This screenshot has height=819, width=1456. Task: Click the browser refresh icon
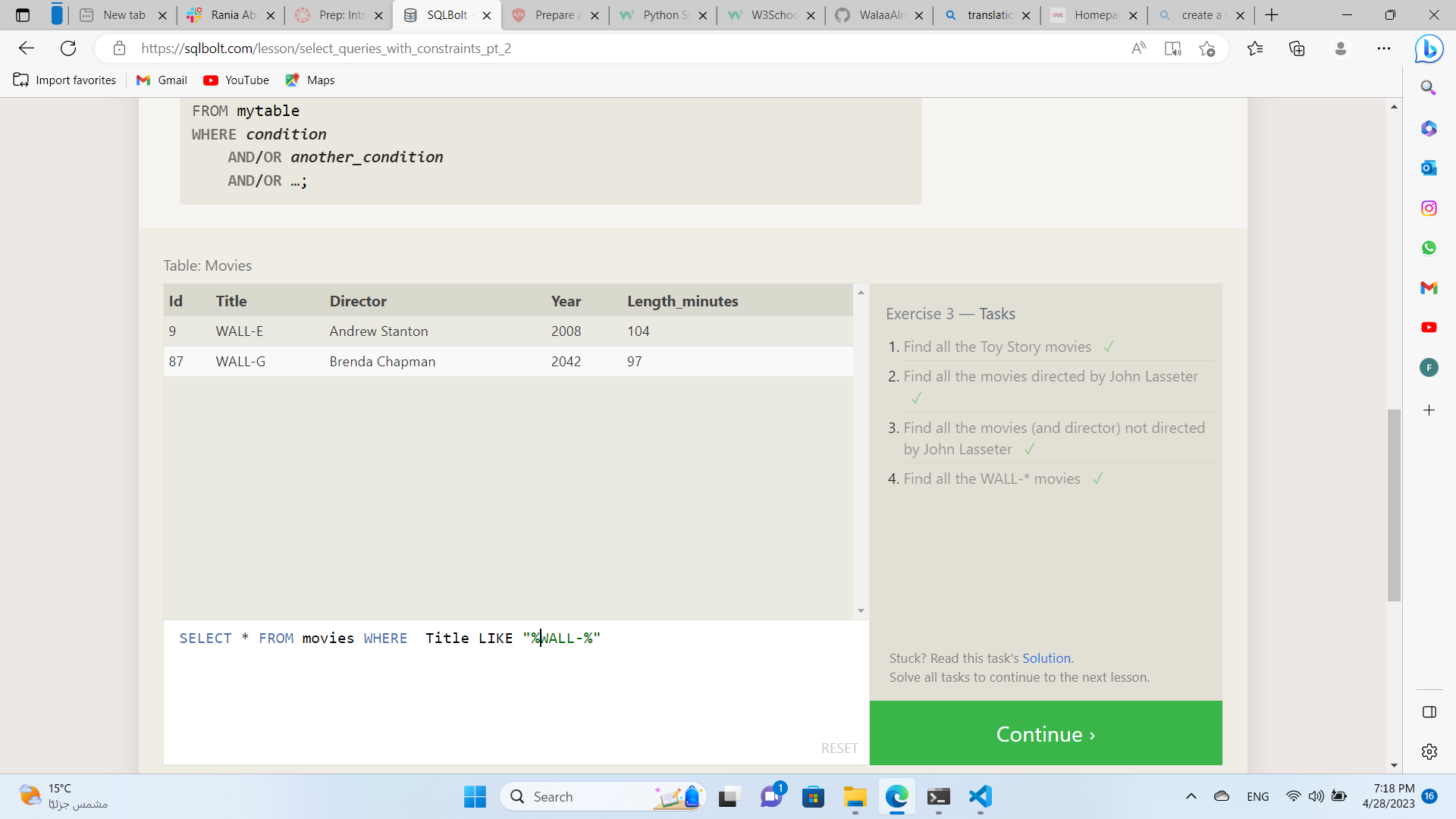[68, 48]
